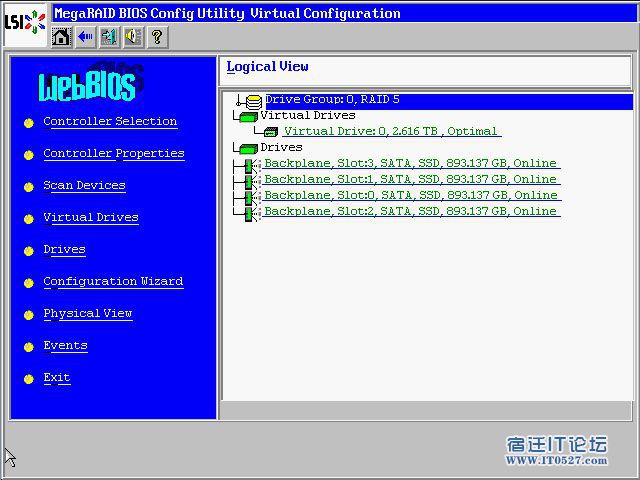Open Backplane Slot:0 SSD drive entry
Image resolution: width=640 pixels, height=480 pixels.
[x=411, y=195]
